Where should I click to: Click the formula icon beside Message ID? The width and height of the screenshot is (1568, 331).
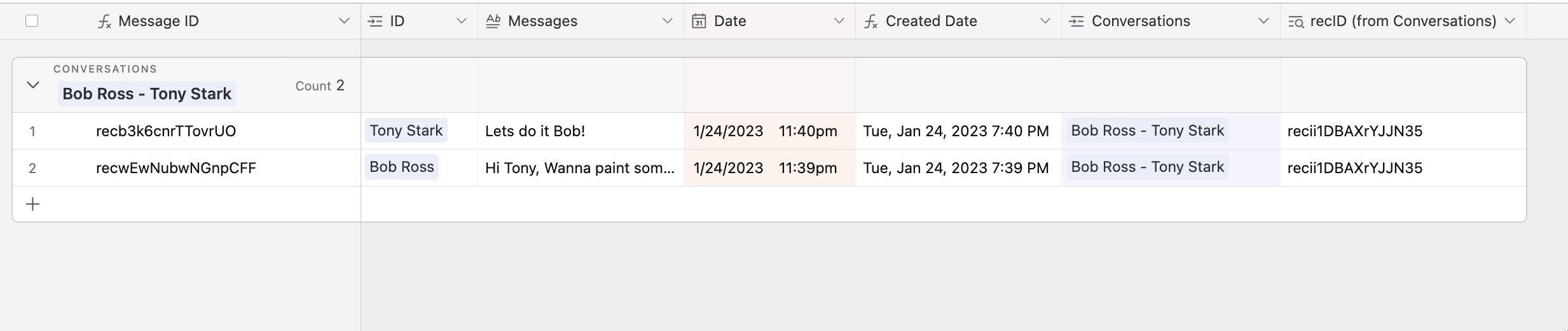pos(104,22)
